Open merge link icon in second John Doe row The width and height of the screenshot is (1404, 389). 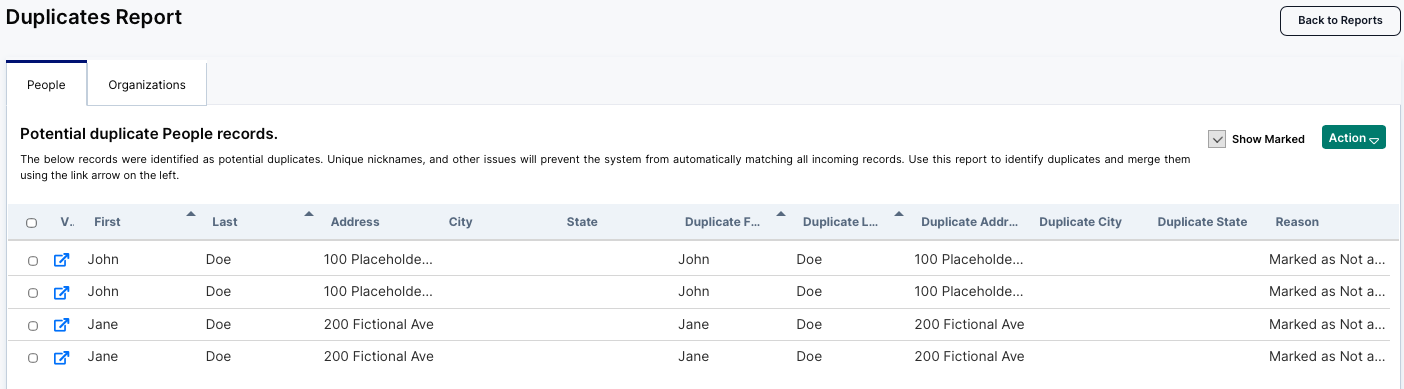(61, 293)
